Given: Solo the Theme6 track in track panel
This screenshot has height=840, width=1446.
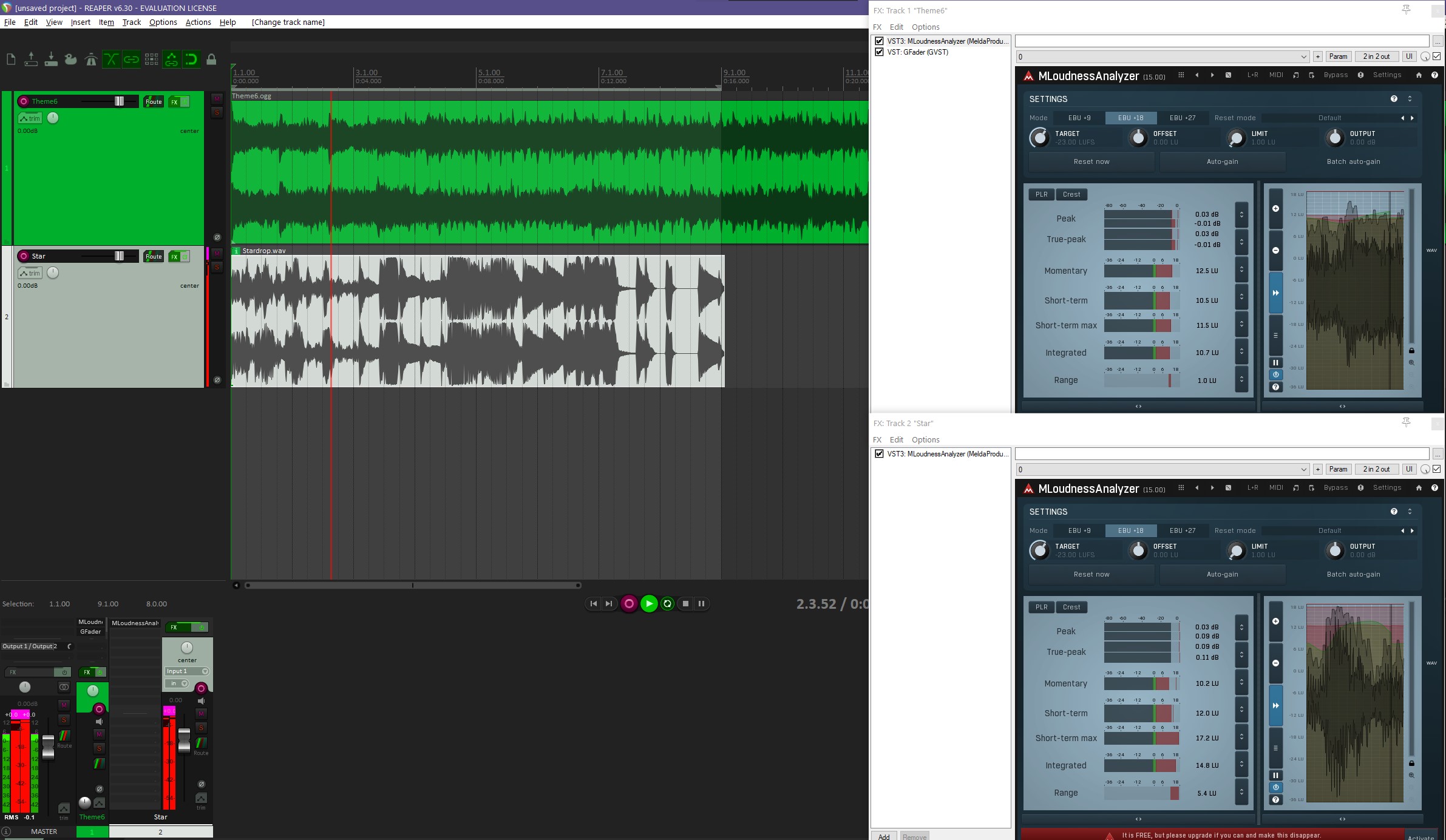Looking at the screenshot, I should [x=217, y=112].
